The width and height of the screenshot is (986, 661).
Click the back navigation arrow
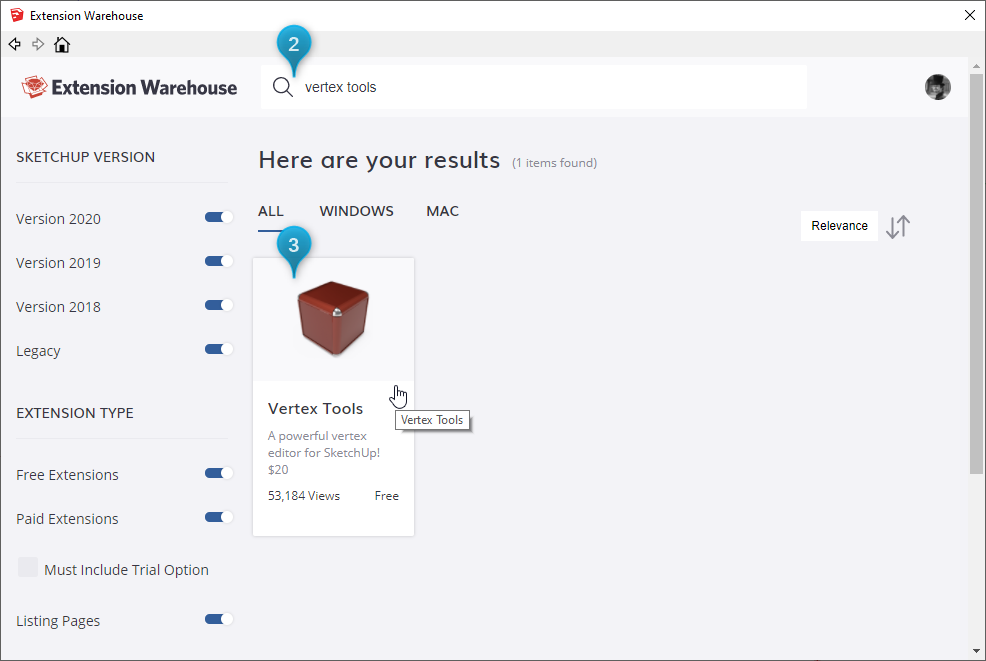[x=14, y=44]
